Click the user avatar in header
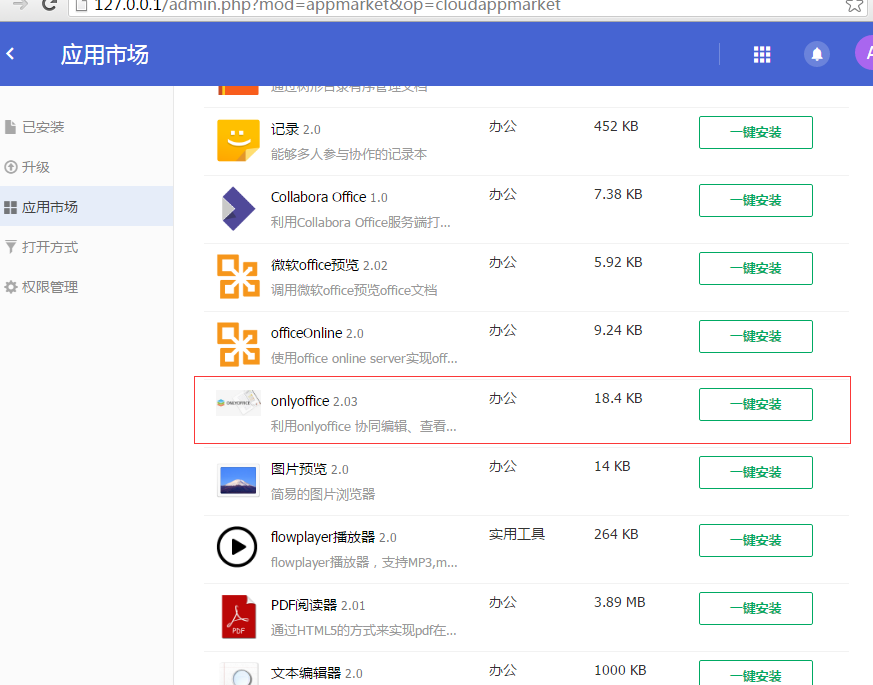The height and width of the screenshot is (685, 873). (x=865, y=52)
